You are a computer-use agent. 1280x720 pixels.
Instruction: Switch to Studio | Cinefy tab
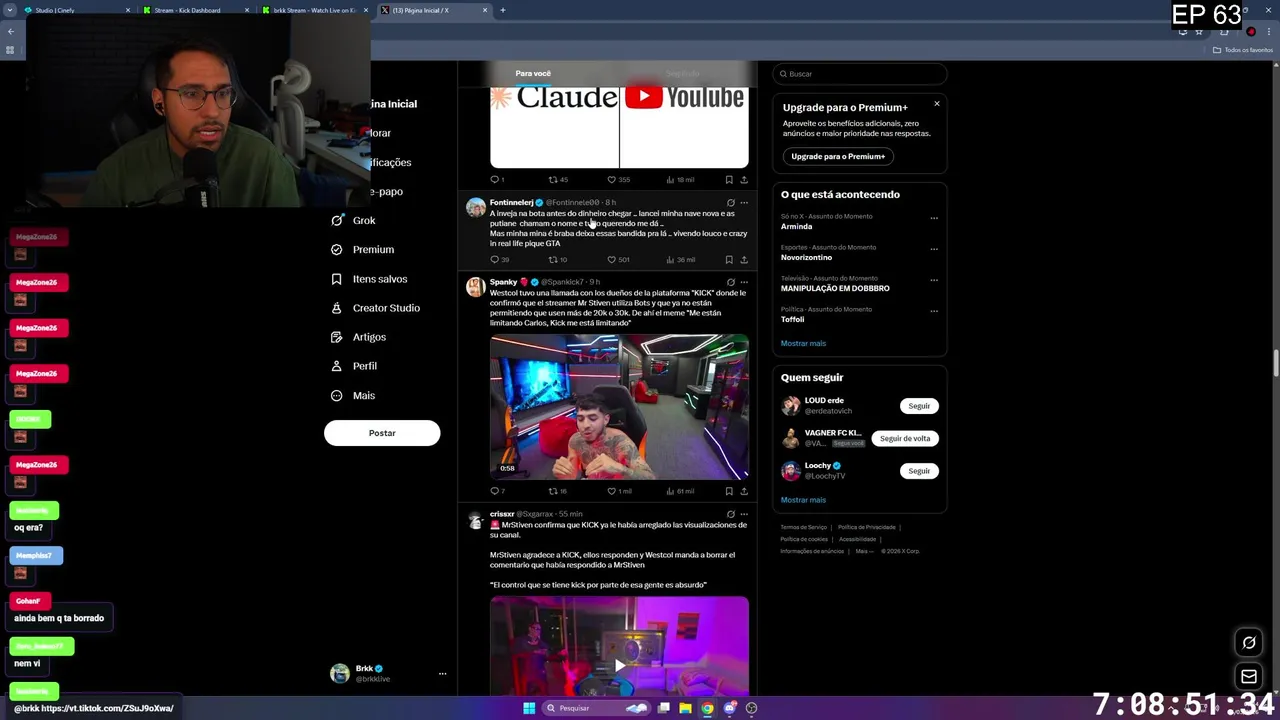(76, 10)
